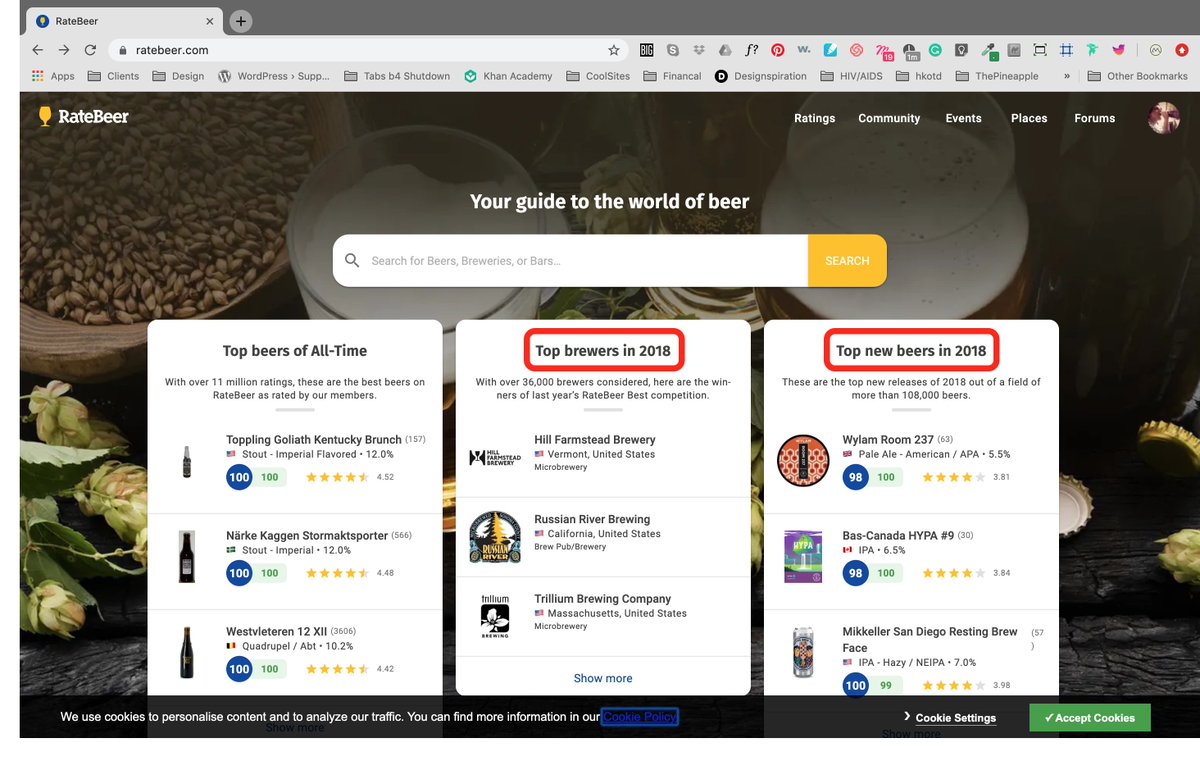Open the Ratings menu

815,118
